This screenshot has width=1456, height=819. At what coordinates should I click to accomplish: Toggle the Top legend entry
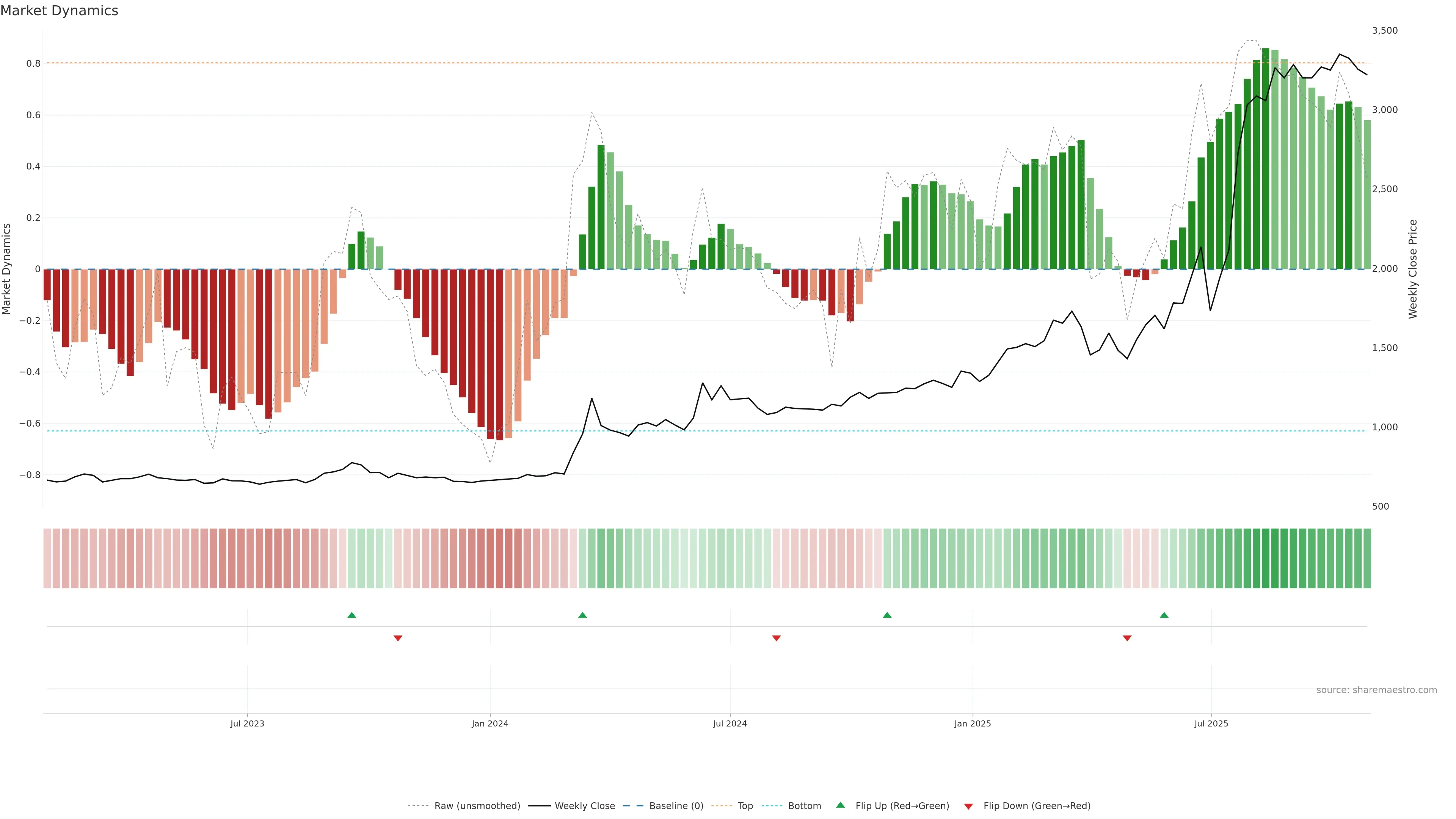(745, 806)
